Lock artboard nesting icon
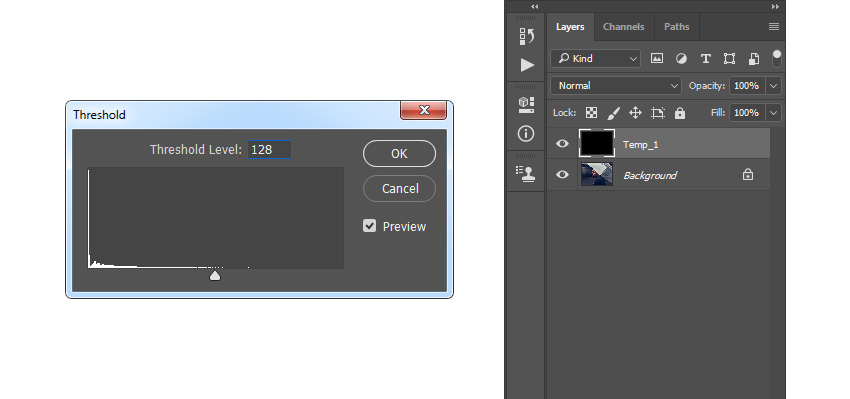850x399 pixels. (x=658, y=113)
